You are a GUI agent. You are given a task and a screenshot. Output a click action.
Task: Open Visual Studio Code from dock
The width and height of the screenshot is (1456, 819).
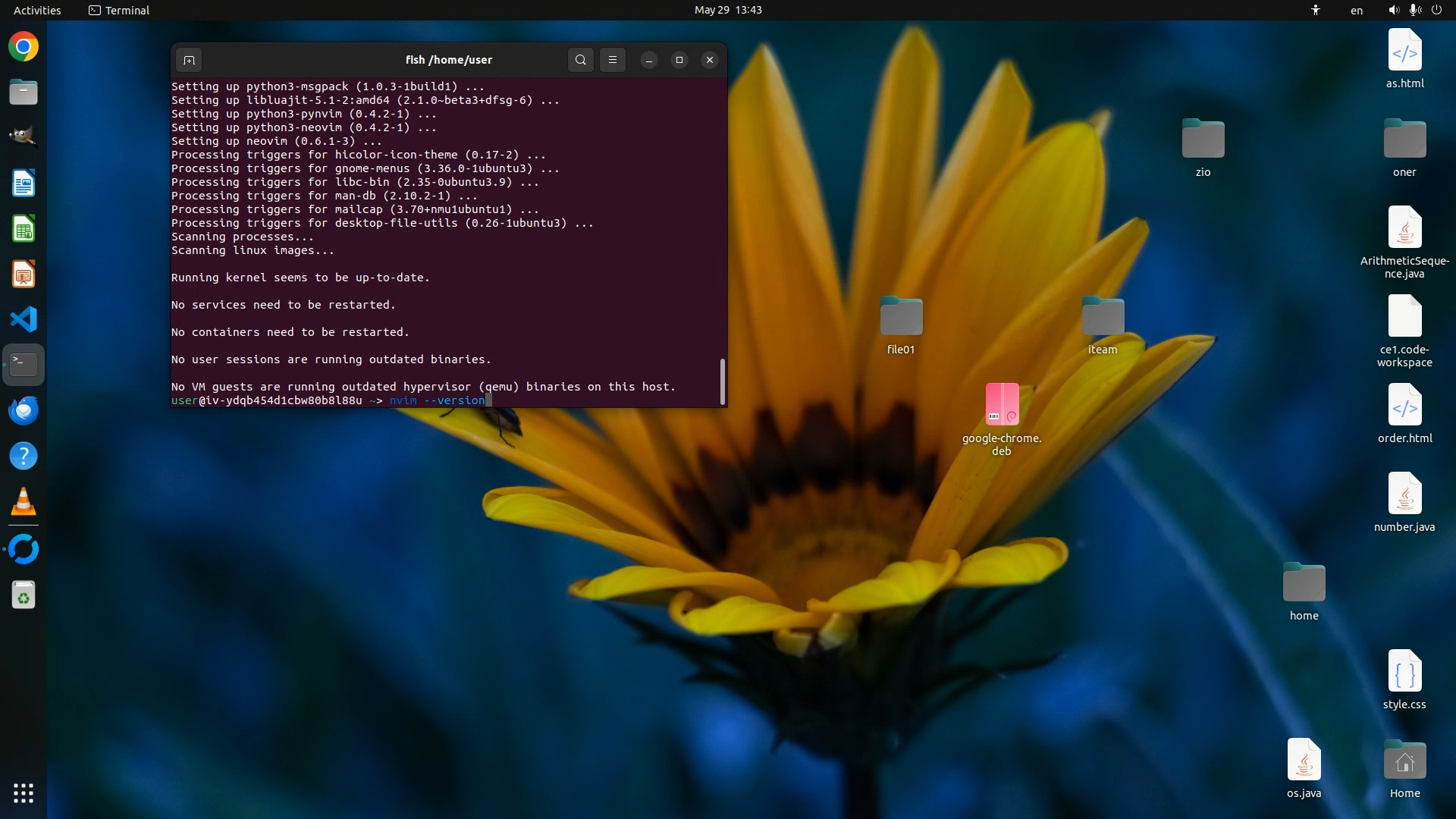pos(24,319)
